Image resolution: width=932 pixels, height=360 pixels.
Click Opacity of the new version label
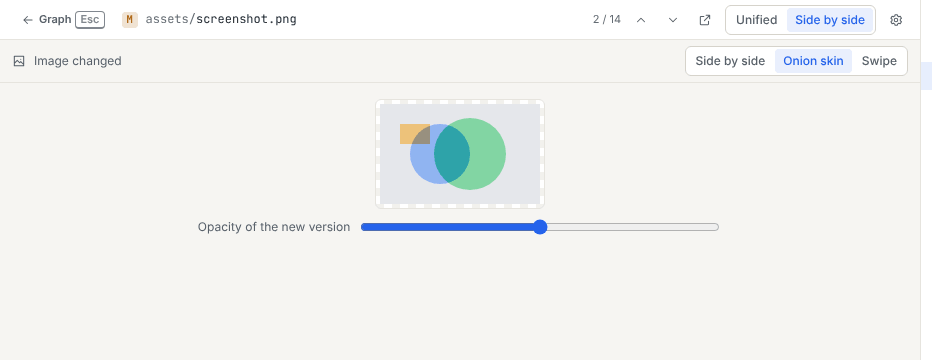[274, 227]
